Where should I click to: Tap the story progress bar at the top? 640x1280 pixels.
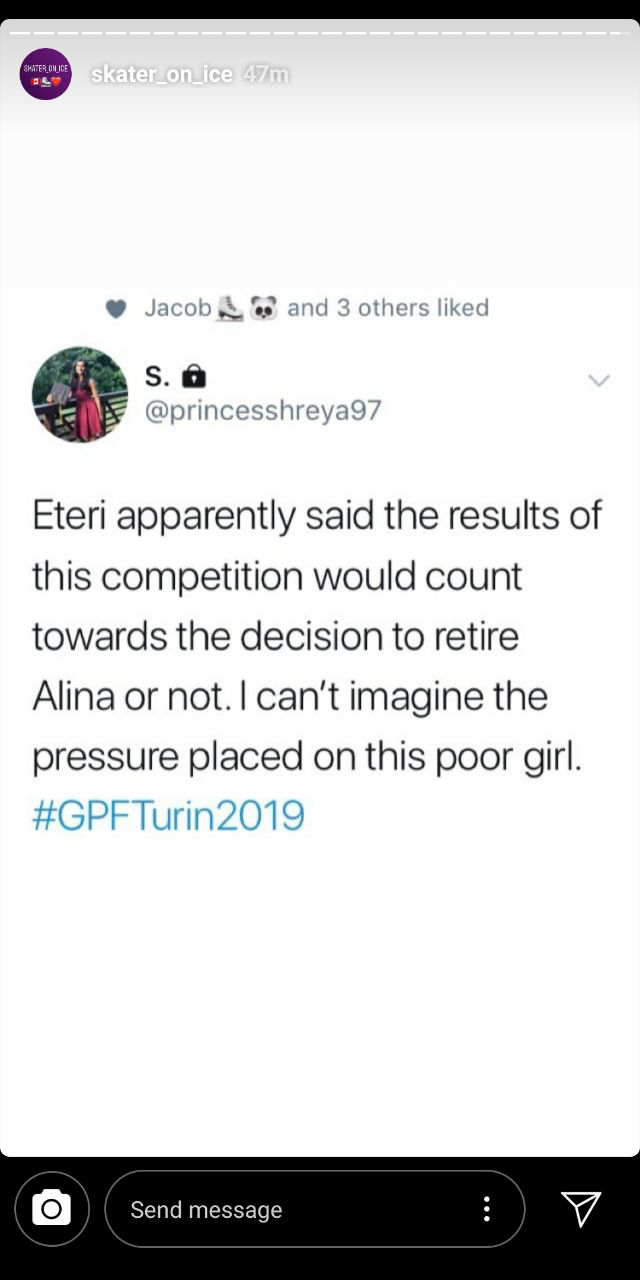coord(320,32)
